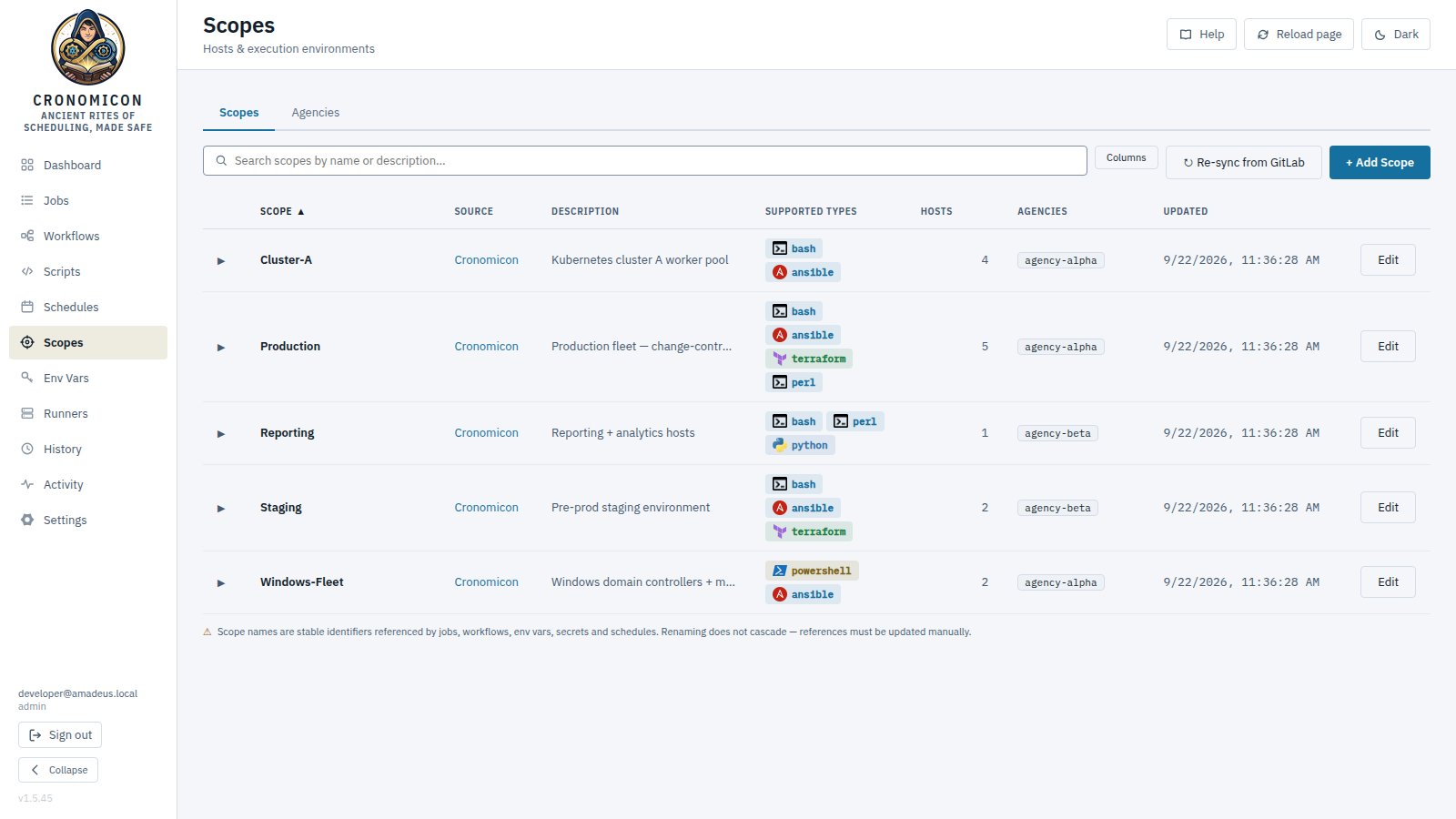Focus the scope search field
Screen dimensions: 1456x819
coord(645,160)
